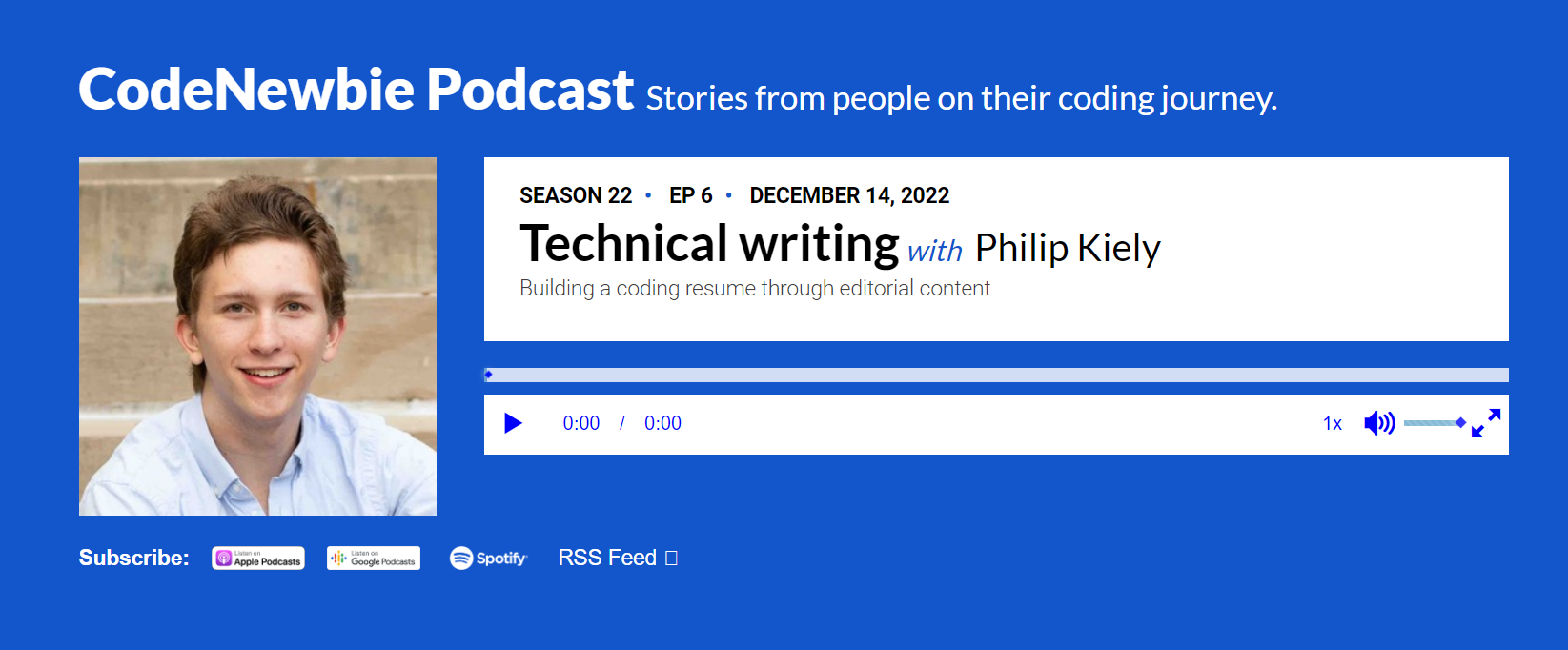Open the CodeNewbie Podcast heading link
The image size is (1568, 650).
356,90
